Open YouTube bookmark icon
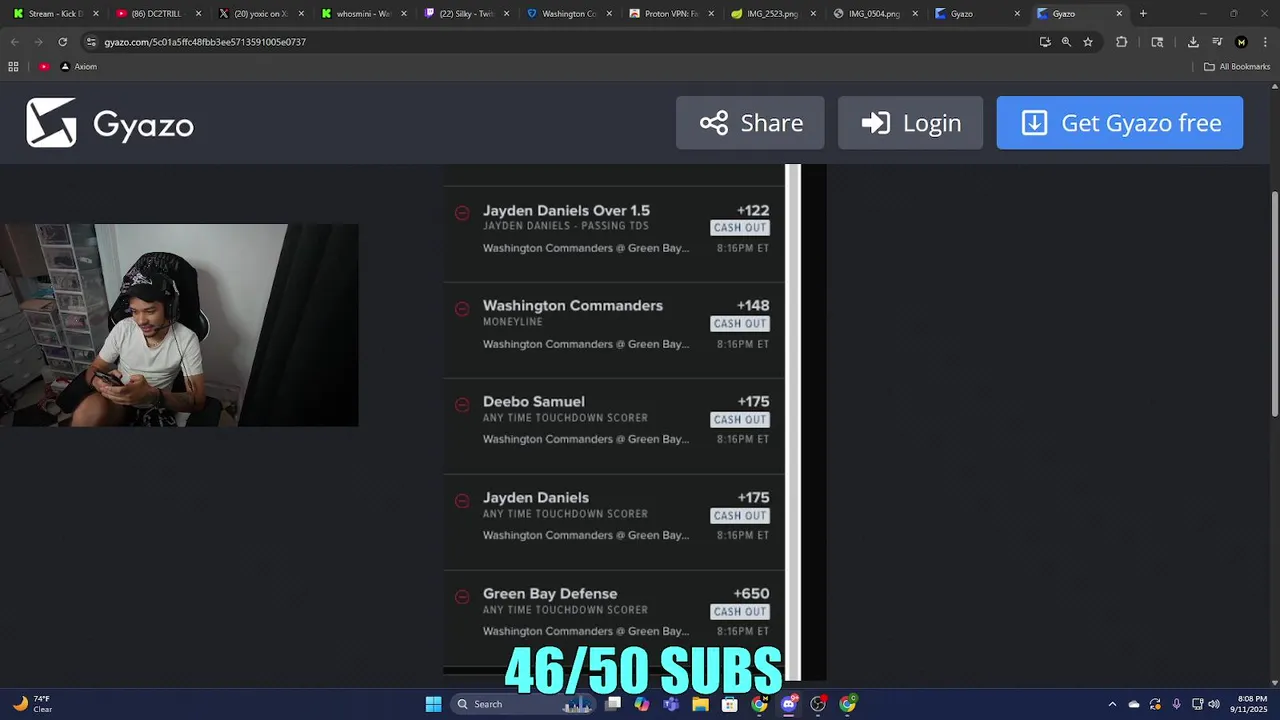The image size is (1280, 720). click(x=44, y=67)
